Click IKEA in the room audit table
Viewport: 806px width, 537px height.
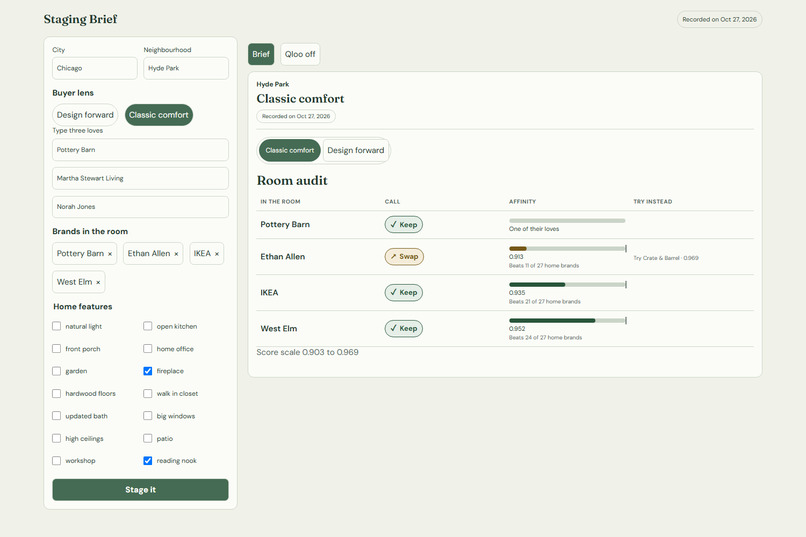(269, 292)
